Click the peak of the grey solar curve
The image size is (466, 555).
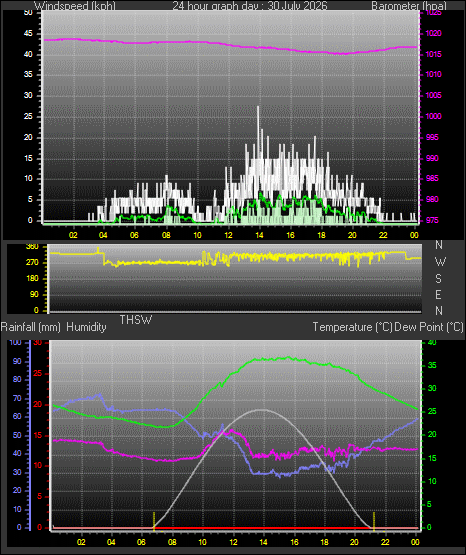pyautogui.click(x=261, y=410)
